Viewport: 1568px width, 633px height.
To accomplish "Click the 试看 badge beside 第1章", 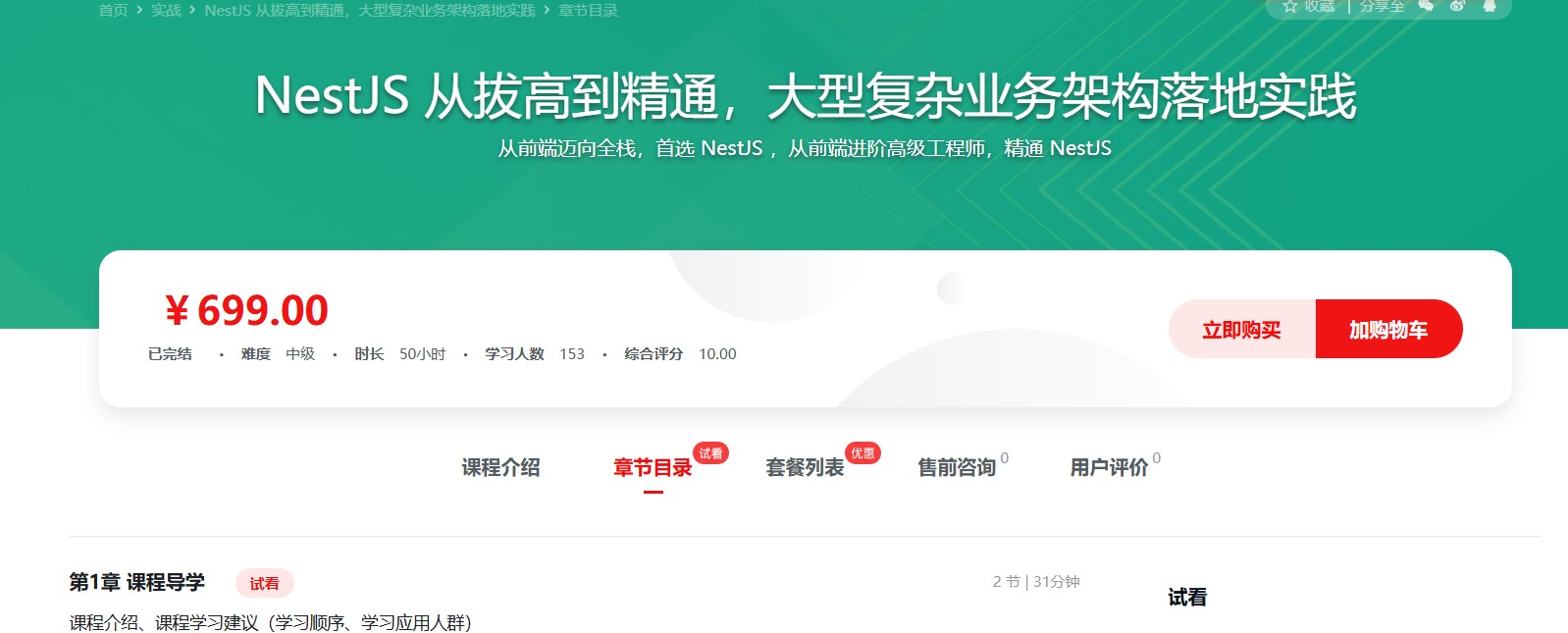I will click(x=264, y=583).
